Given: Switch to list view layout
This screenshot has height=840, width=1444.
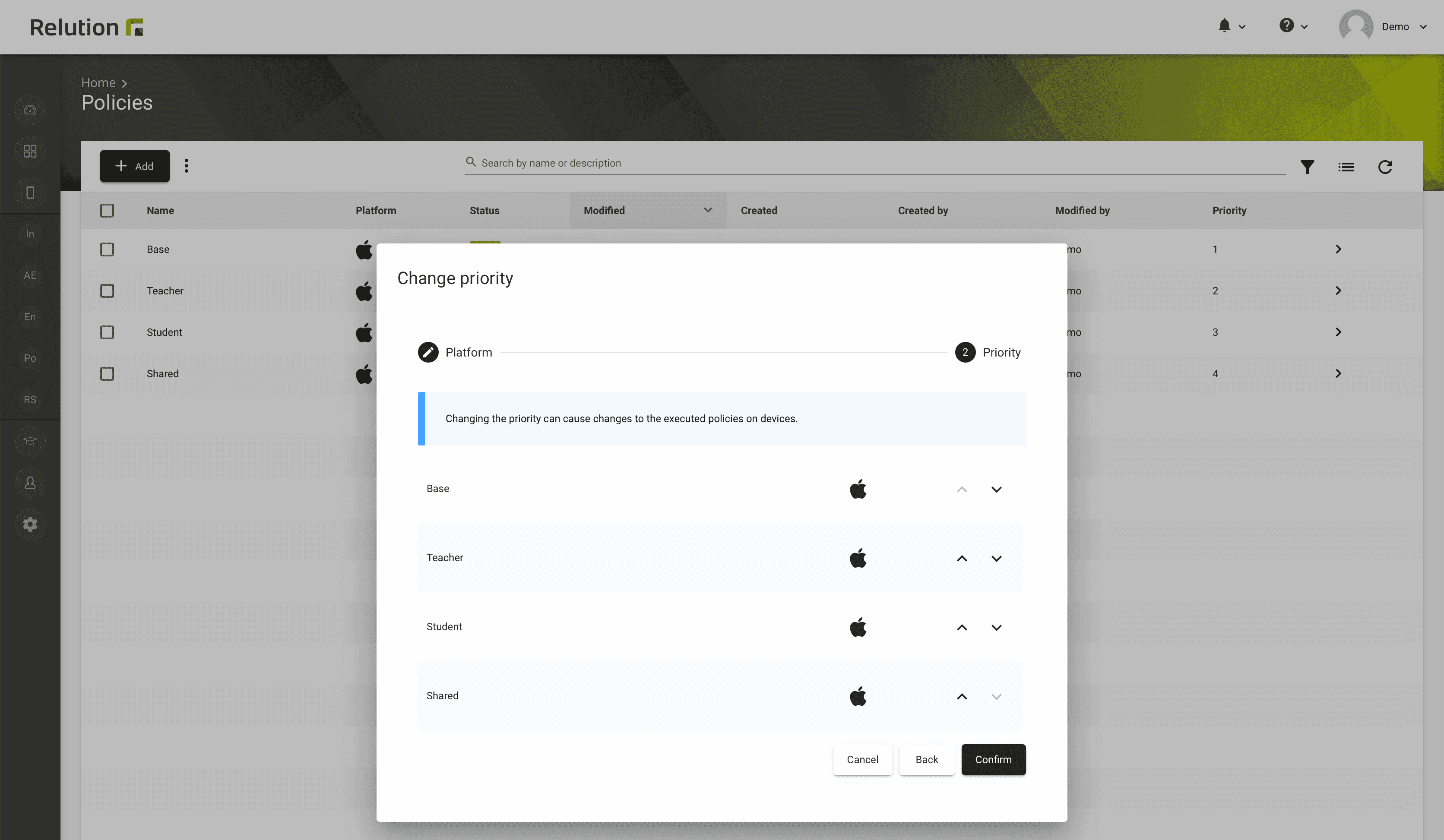Looking at the screenshot, I should click(x=1346, y=166).
